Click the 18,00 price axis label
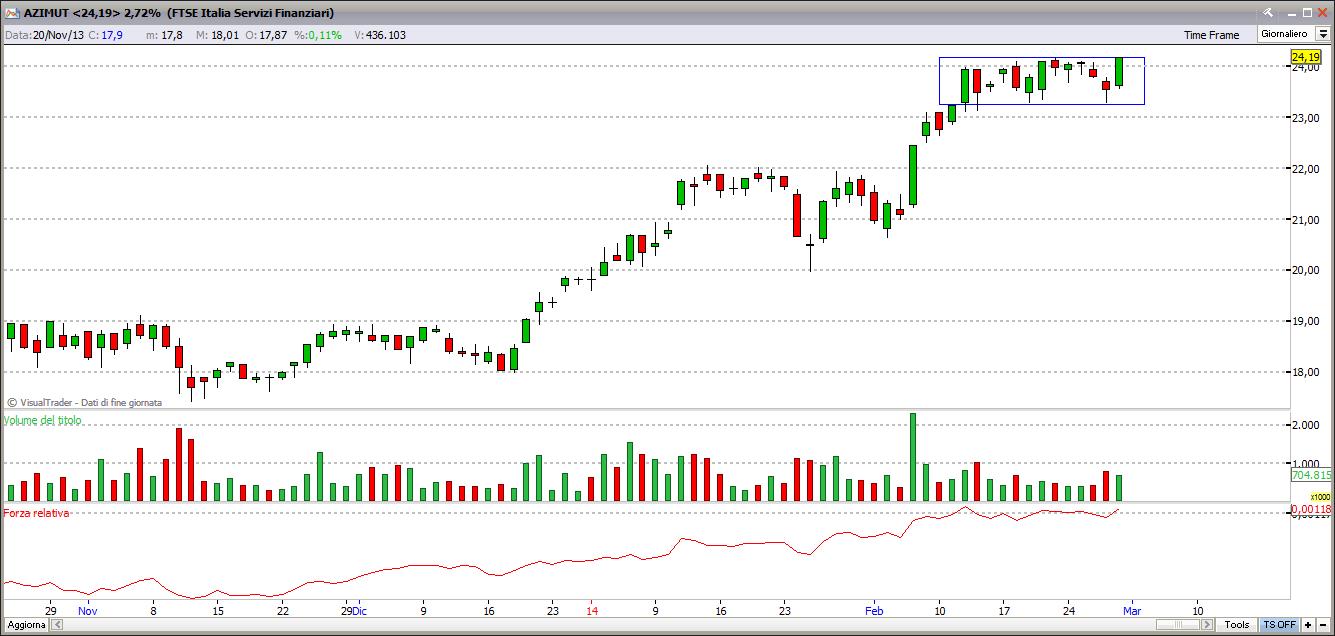 pyautogui.click(x=1304, y=373)
